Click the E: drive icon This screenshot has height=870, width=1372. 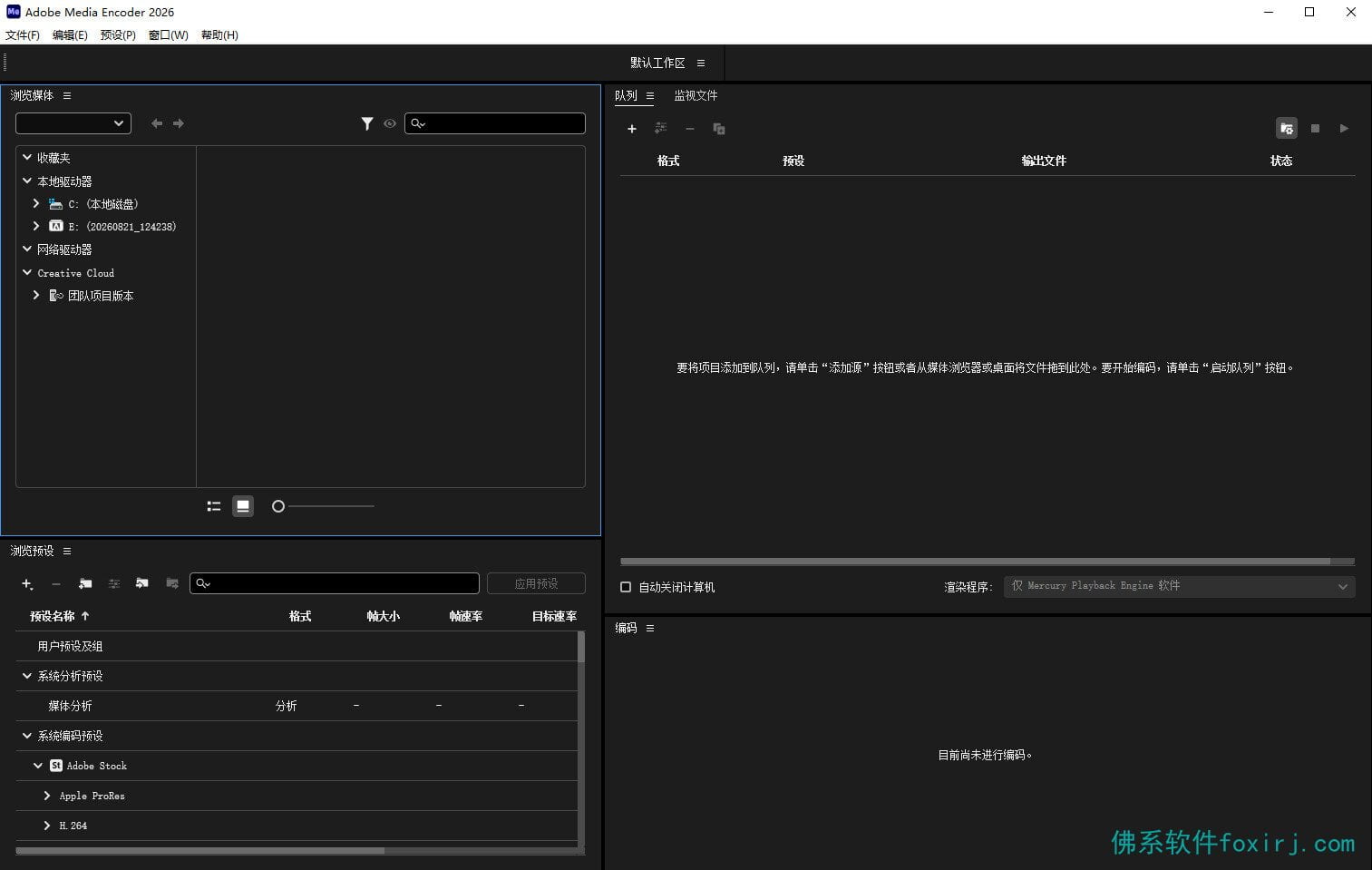56,226
